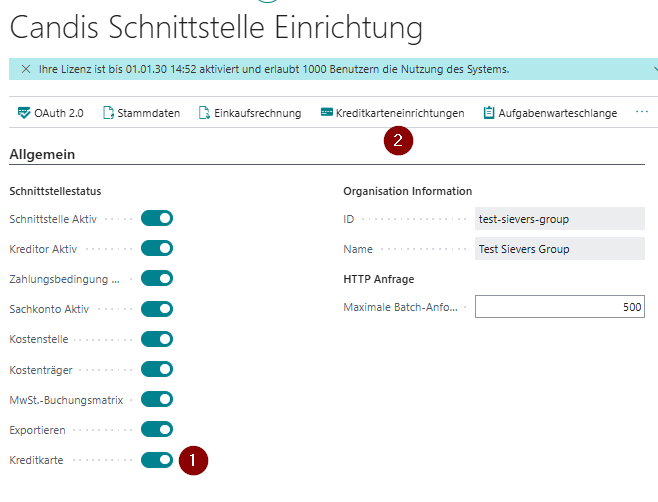Switch off the Kostenstelle toggle
Viewport: 658px width, 502px height.
coord(157,339)
